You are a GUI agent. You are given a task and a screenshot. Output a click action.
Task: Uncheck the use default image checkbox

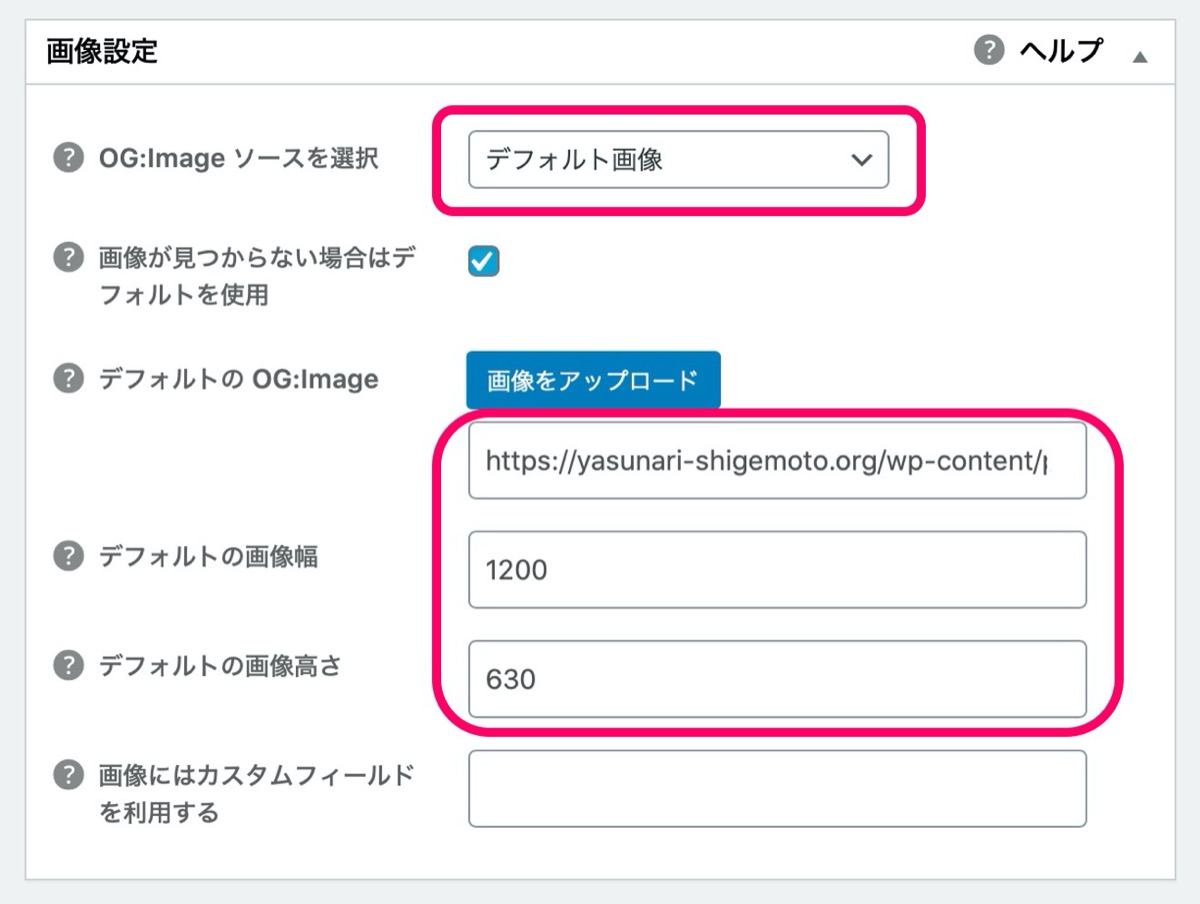pyautogui.click(x=484, y=262)
